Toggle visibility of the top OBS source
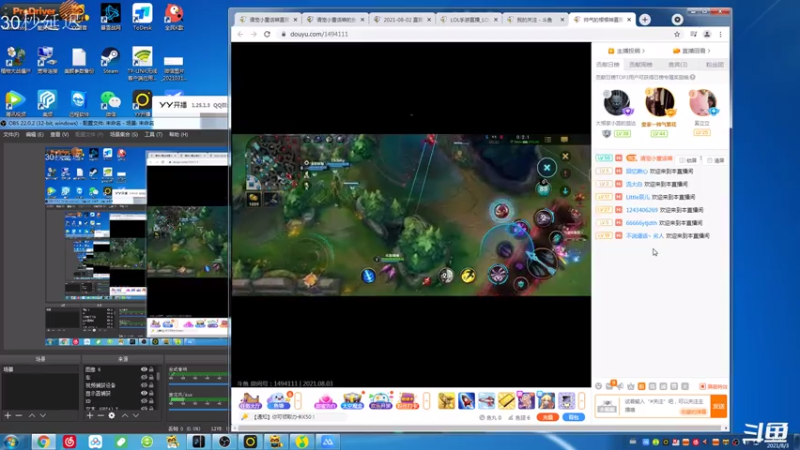Image resolution: width=800 pixels, height=450 pixels. pos(144,369)
